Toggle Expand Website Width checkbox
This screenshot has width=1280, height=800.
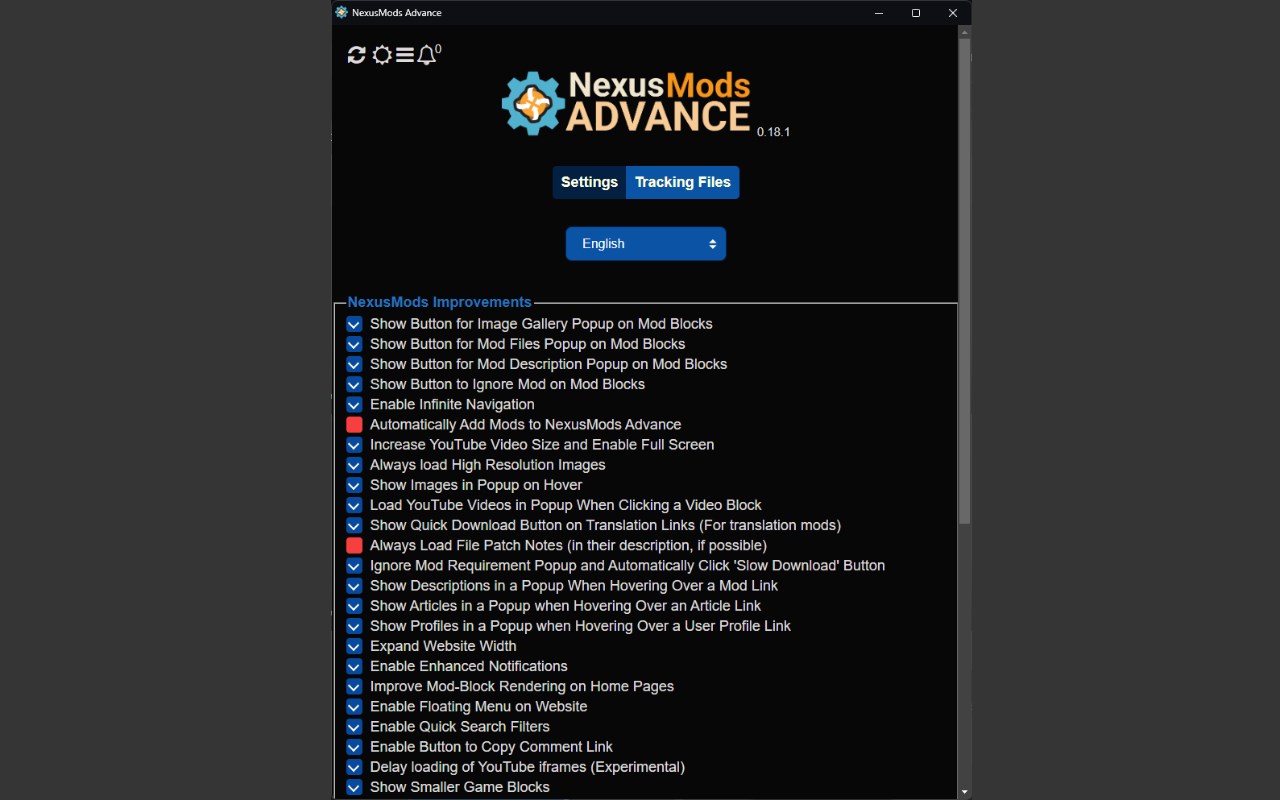coord(354,646)
